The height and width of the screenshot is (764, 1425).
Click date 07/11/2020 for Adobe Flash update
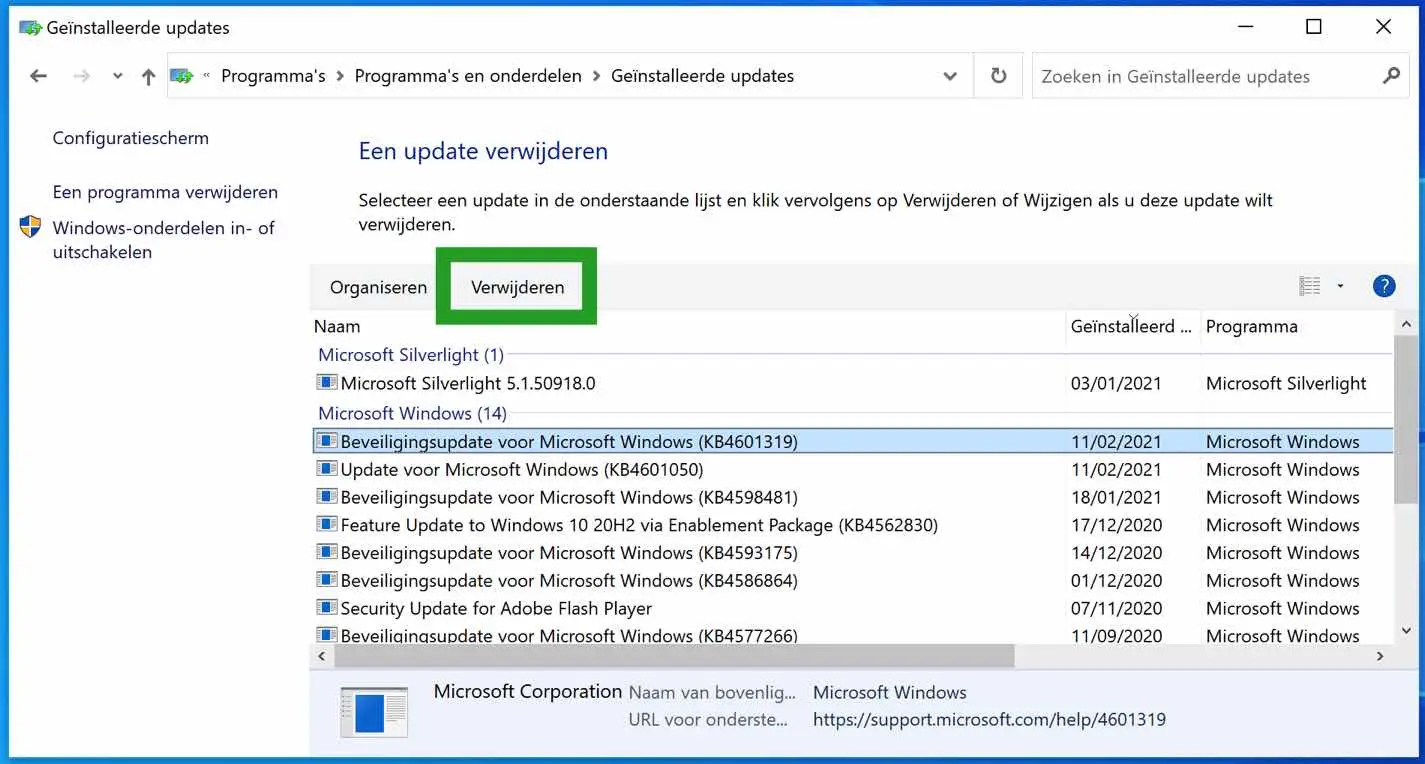tap(1116, 608)
